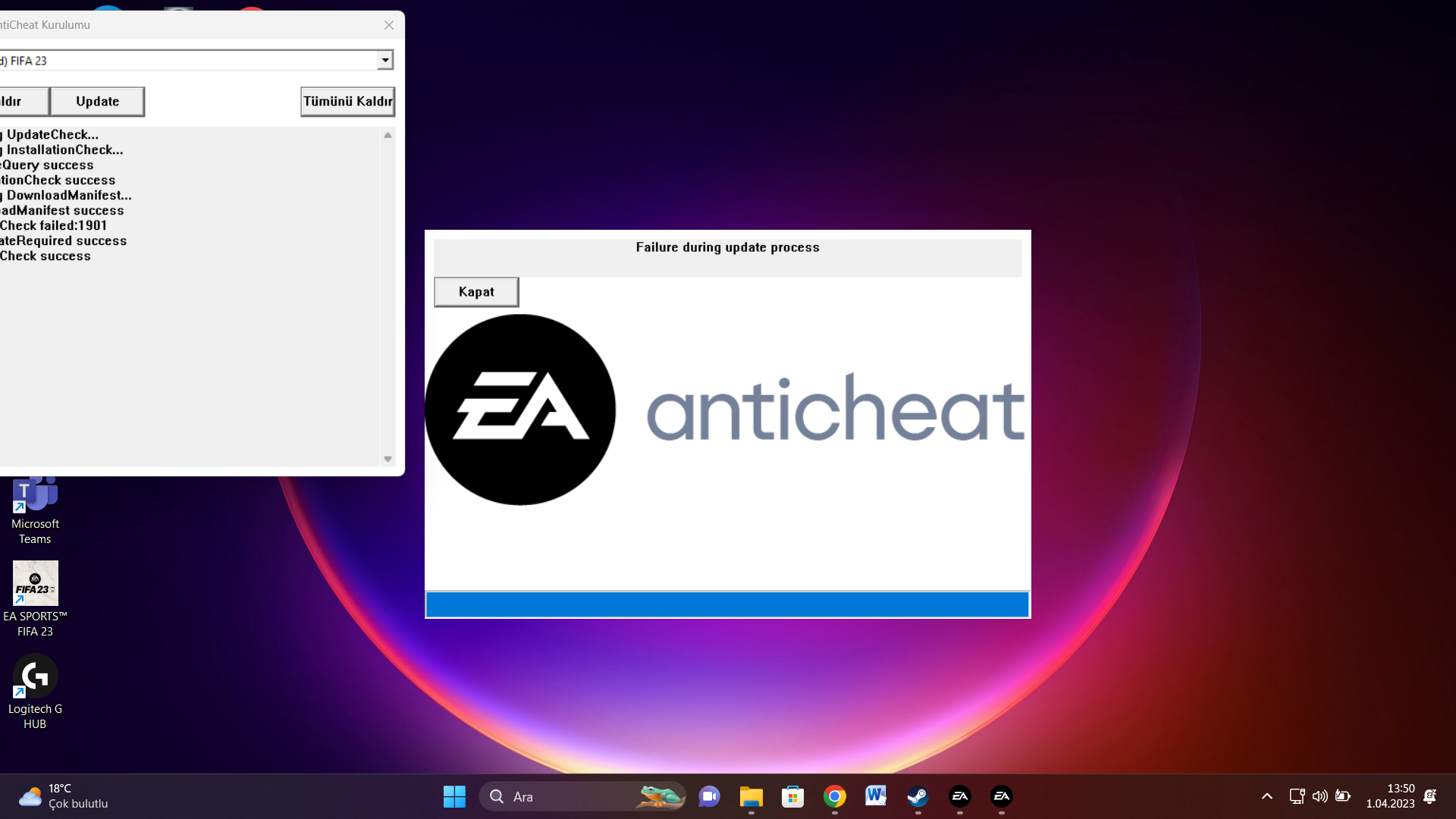Open Microsoft Word from the taskbar
This screenshot has height=819, width=1456.
(876, 796)
